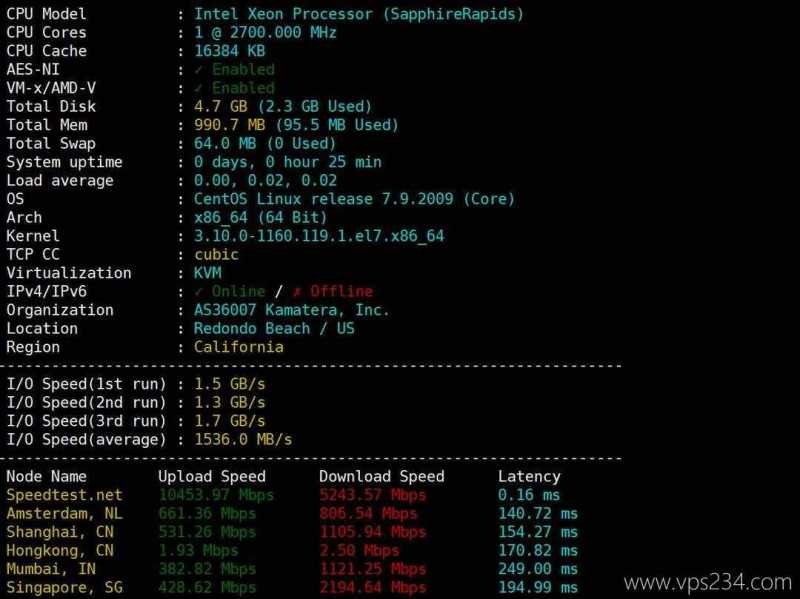Click the IPv6 Offline cross mark

297,292
